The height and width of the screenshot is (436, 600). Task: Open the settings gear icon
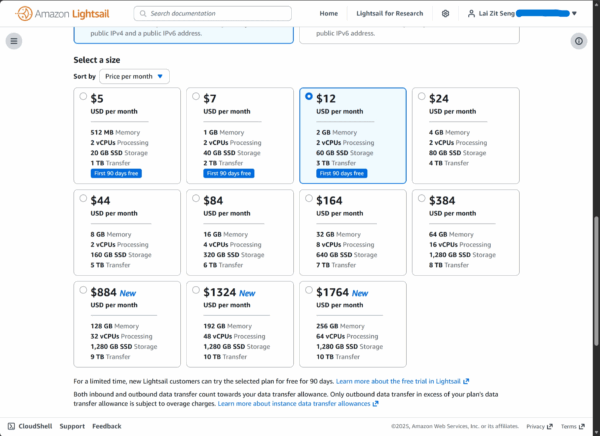coord(445,14)
